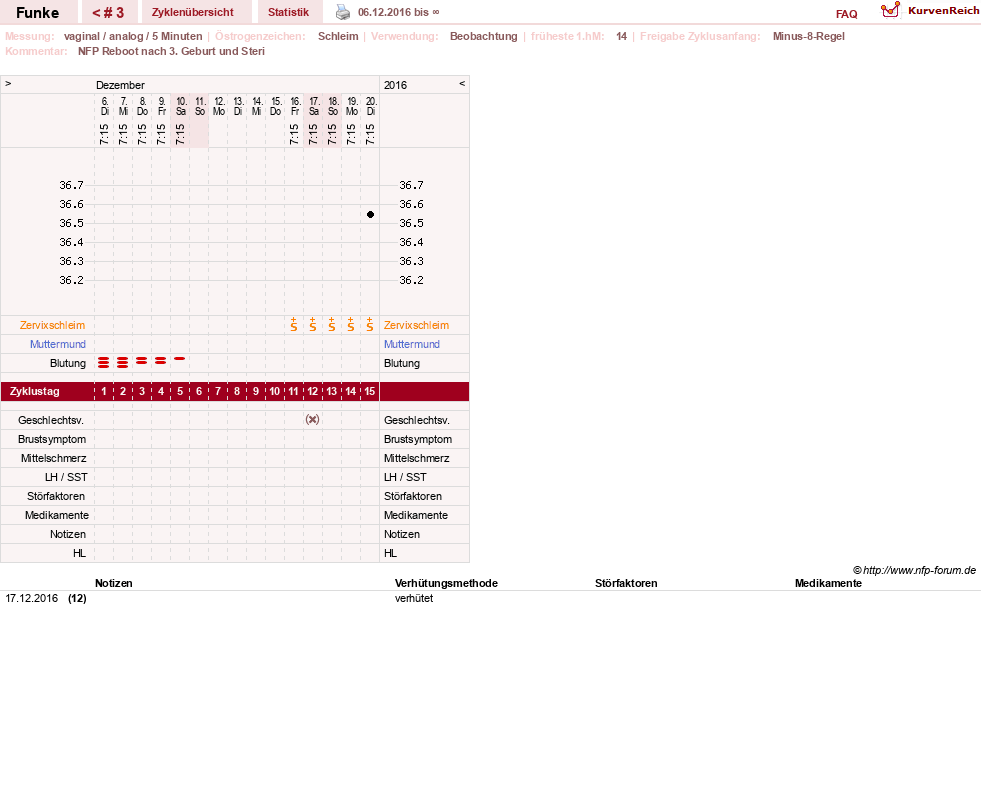Click the right Muttermund label
The width and height of the screenshot is (981, 802).
(412, 344)
